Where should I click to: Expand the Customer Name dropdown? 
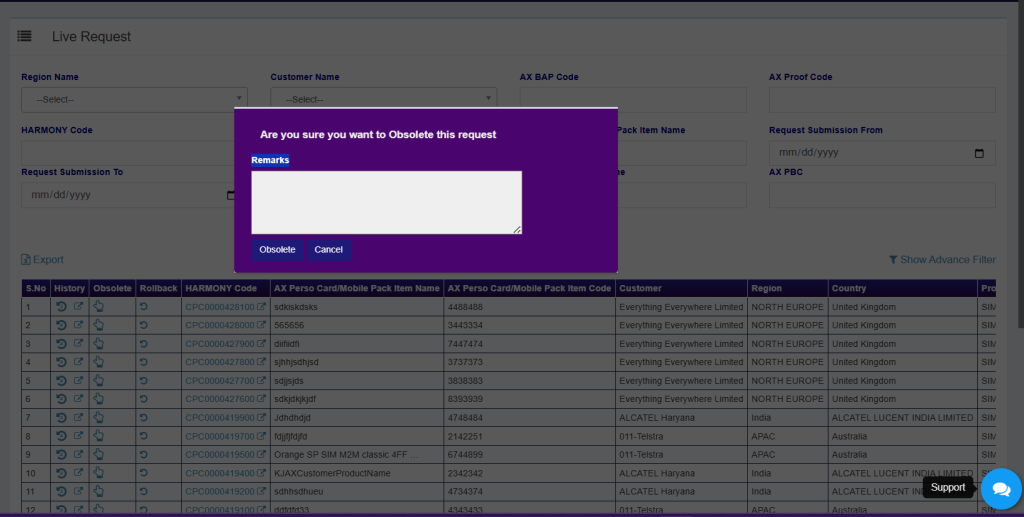pyautogui.click(x=383, y=99)
